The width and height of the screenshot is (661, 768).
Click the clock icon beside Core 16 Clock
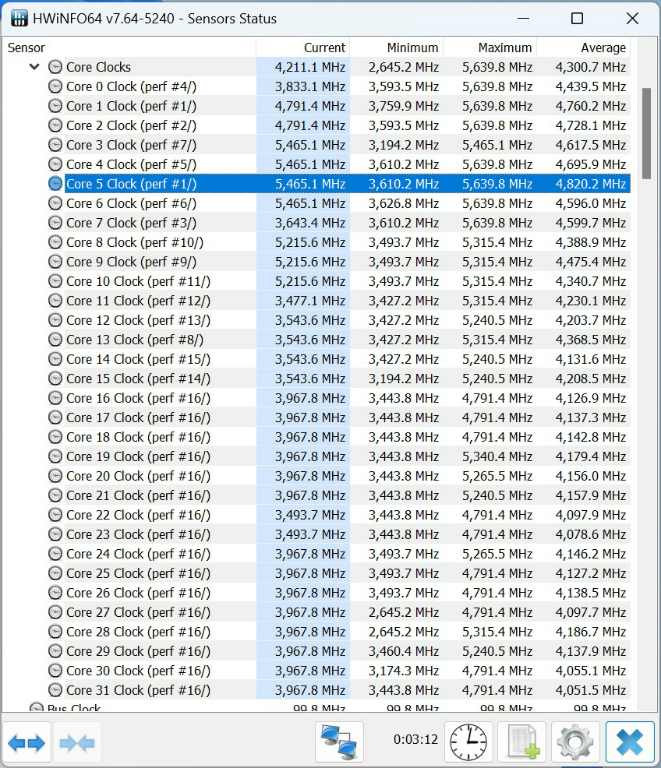(55, 398)
